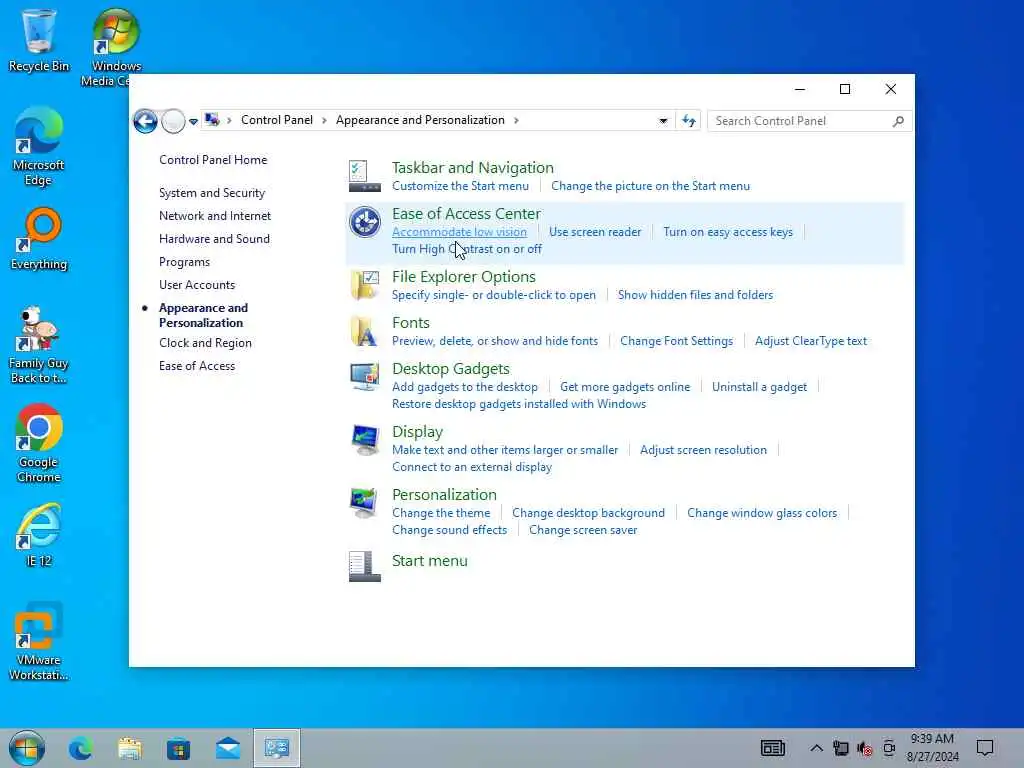Click the Fonts heading
This screenshot has width=1024, height=768.
pyautogui.click(x=411, y=323)
